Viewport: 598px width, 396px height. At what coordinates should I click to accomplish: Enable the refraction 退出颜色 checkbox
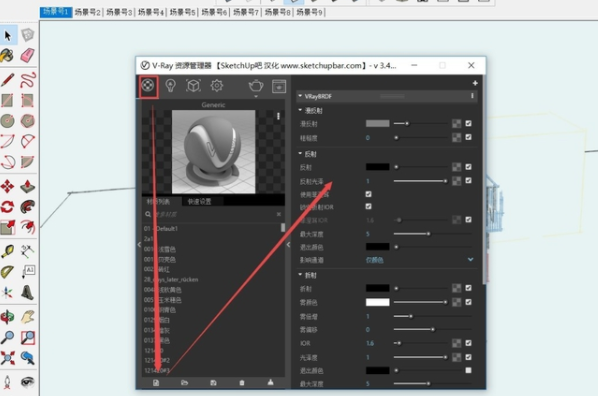point(468,370)
